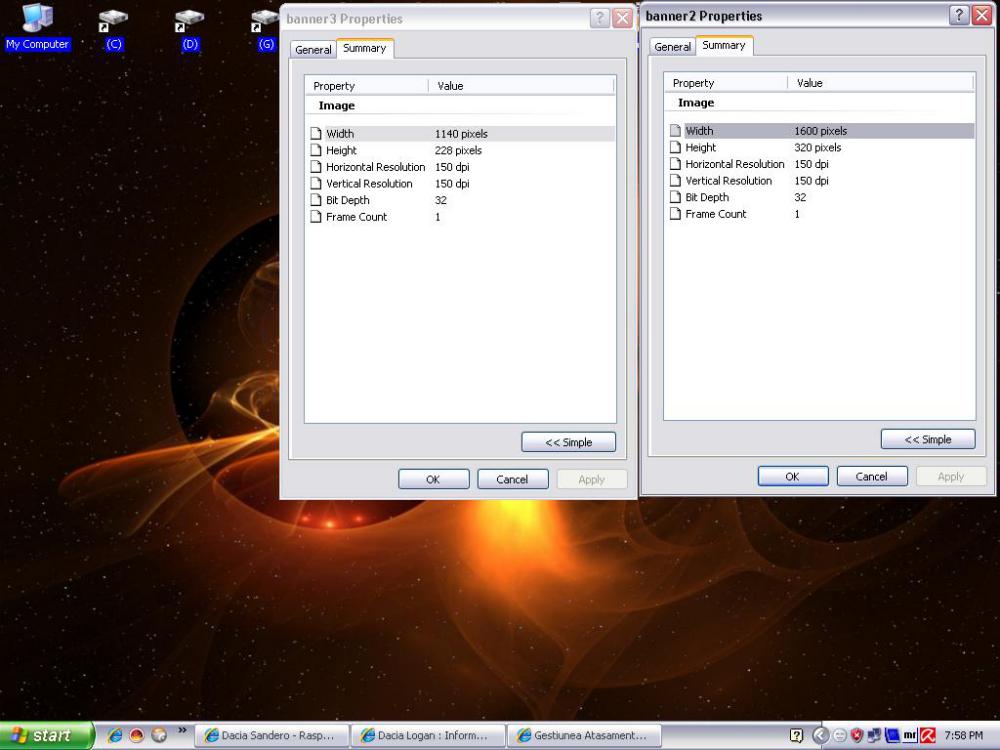Click the help button in banner2 title bar
1000x750 pixels.
click(958, 15)
